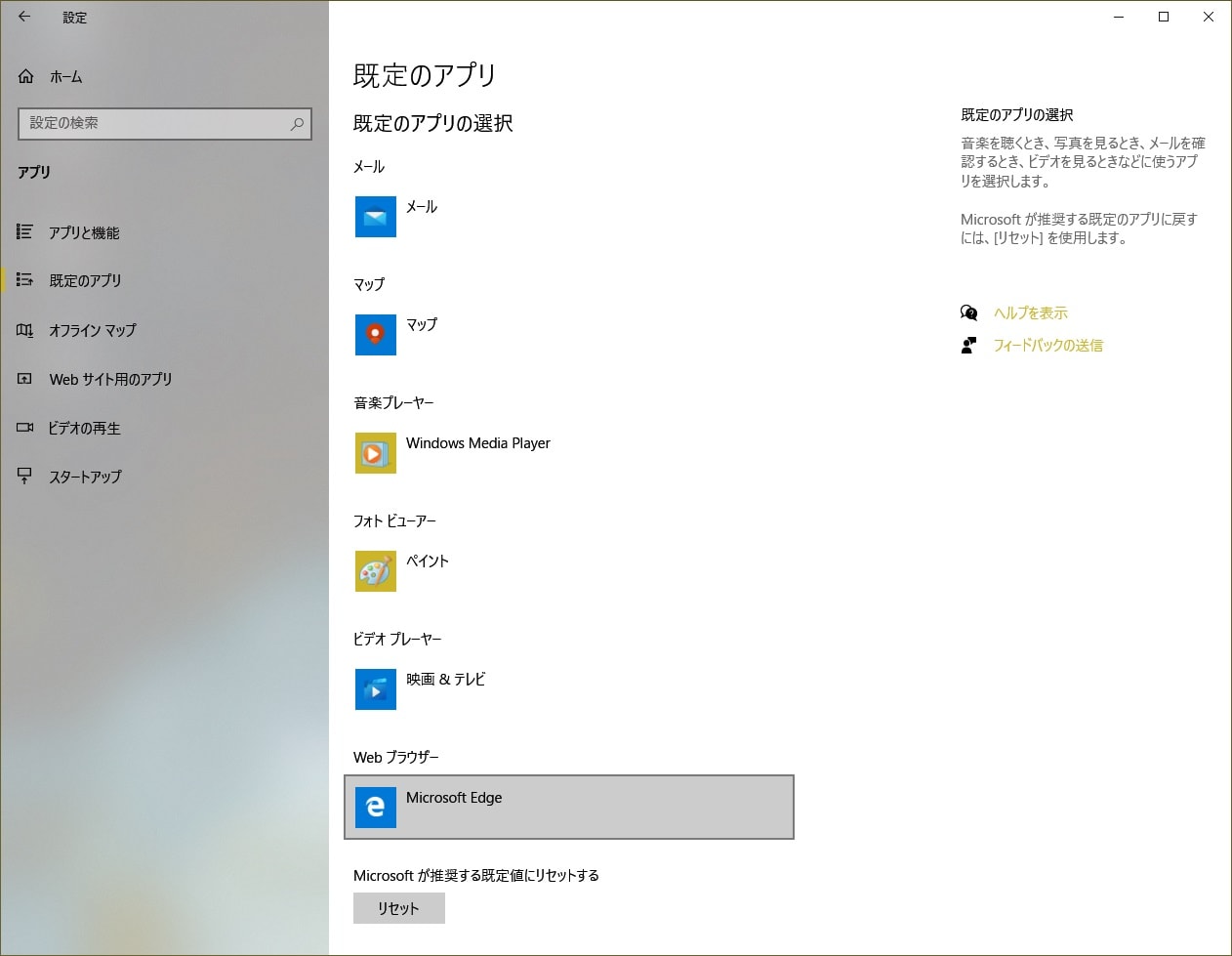Click the search magnifier icon
The width and height of the screenshot is (1232, 956).
click(x=297, y=123)
